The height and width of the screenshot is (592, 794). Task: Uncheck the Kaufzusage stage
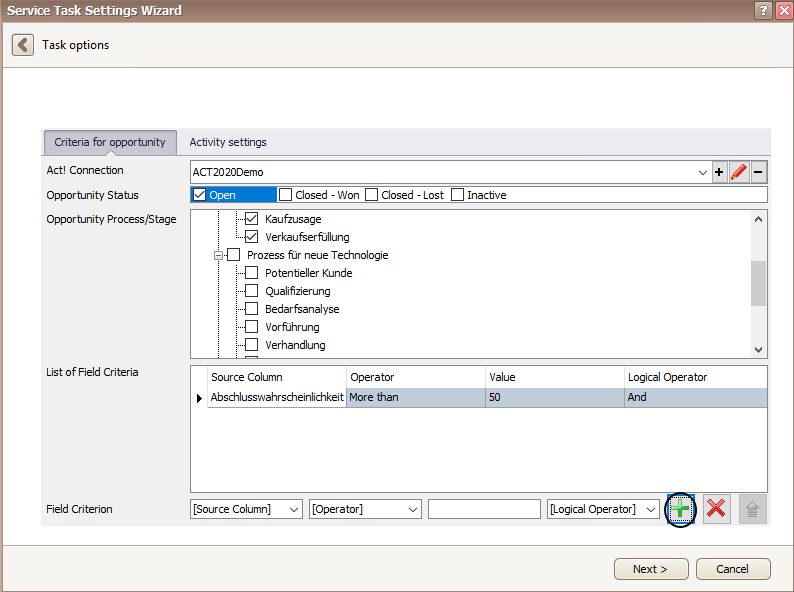(252, 219)
